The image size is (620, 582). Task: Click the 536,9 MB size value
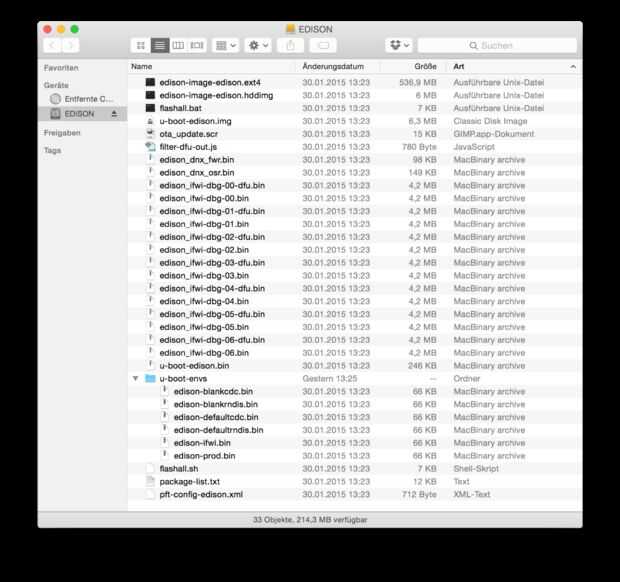coord(418,82)
